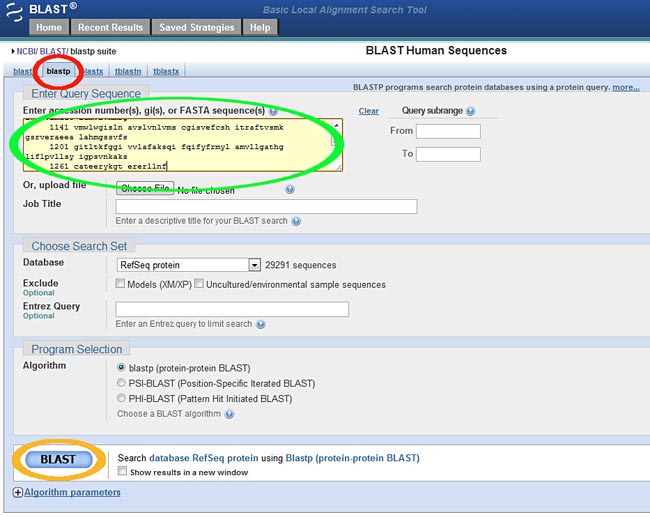The width and height of the screenshot is (650, 517).
Task: Click the Query subrange To field
Action: (x=448, y=154)
